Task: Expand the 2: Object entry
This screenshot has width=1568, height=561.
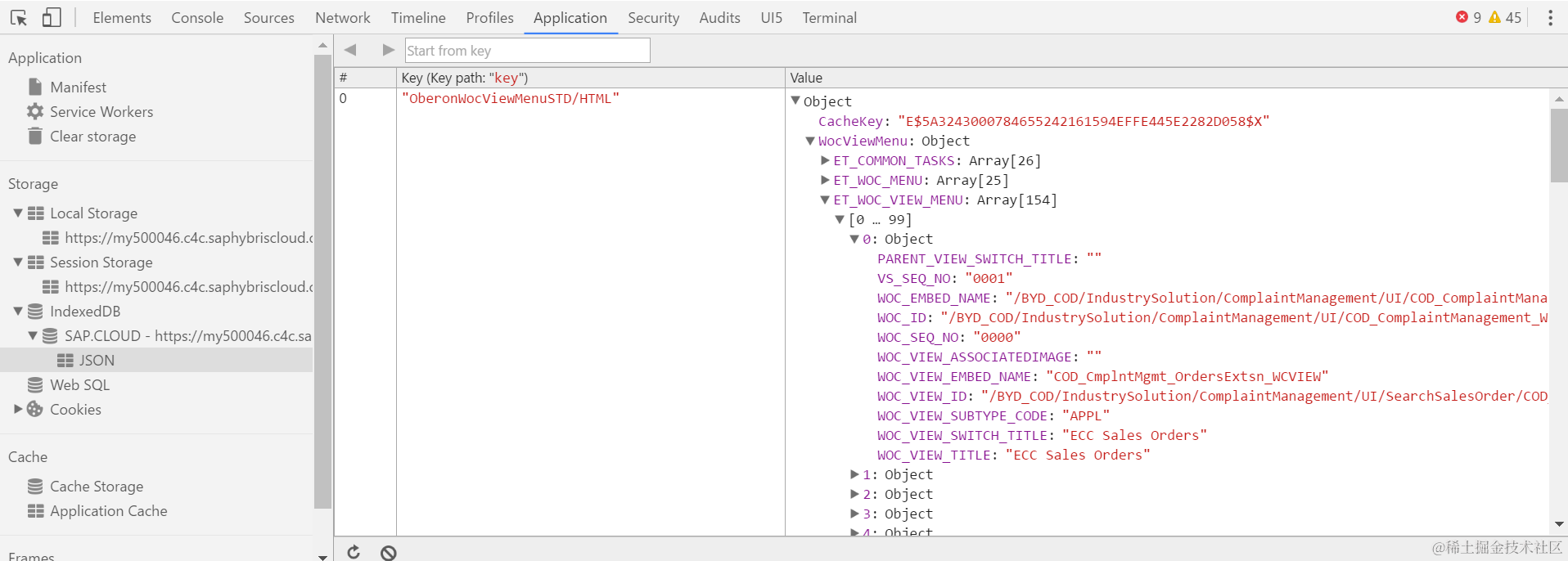Action: pos(854,494)
